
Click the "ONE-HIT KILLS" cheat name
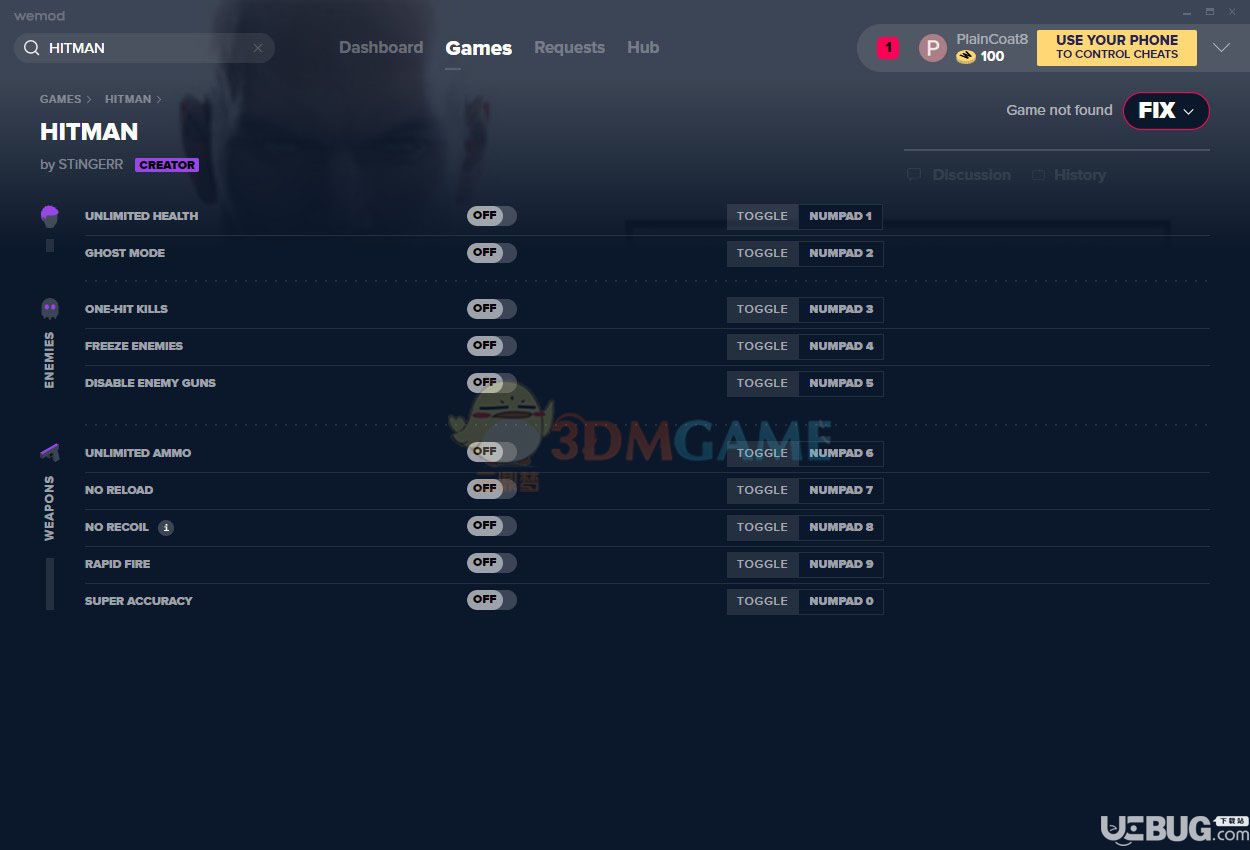coord(126,309)
